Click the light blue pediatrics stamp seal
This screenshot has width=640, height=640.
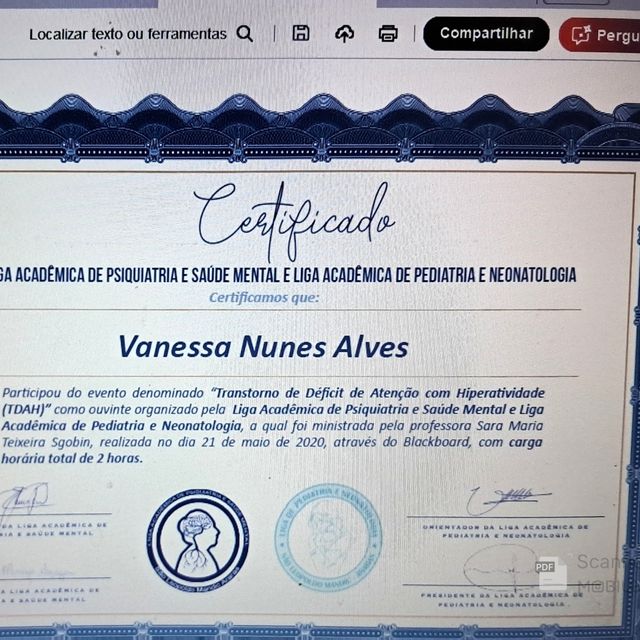329,538
